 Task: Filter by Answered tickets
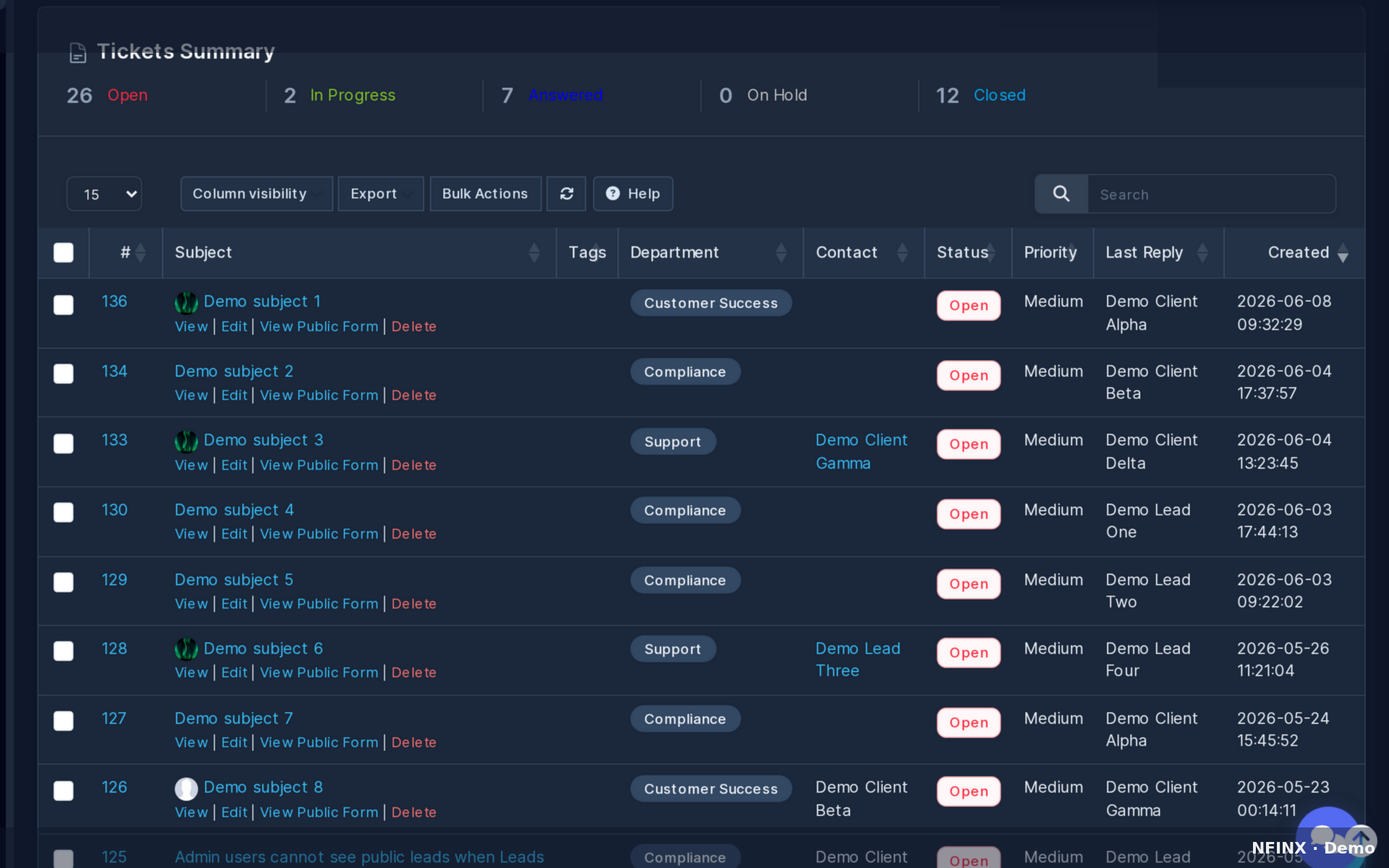point(566,95)
